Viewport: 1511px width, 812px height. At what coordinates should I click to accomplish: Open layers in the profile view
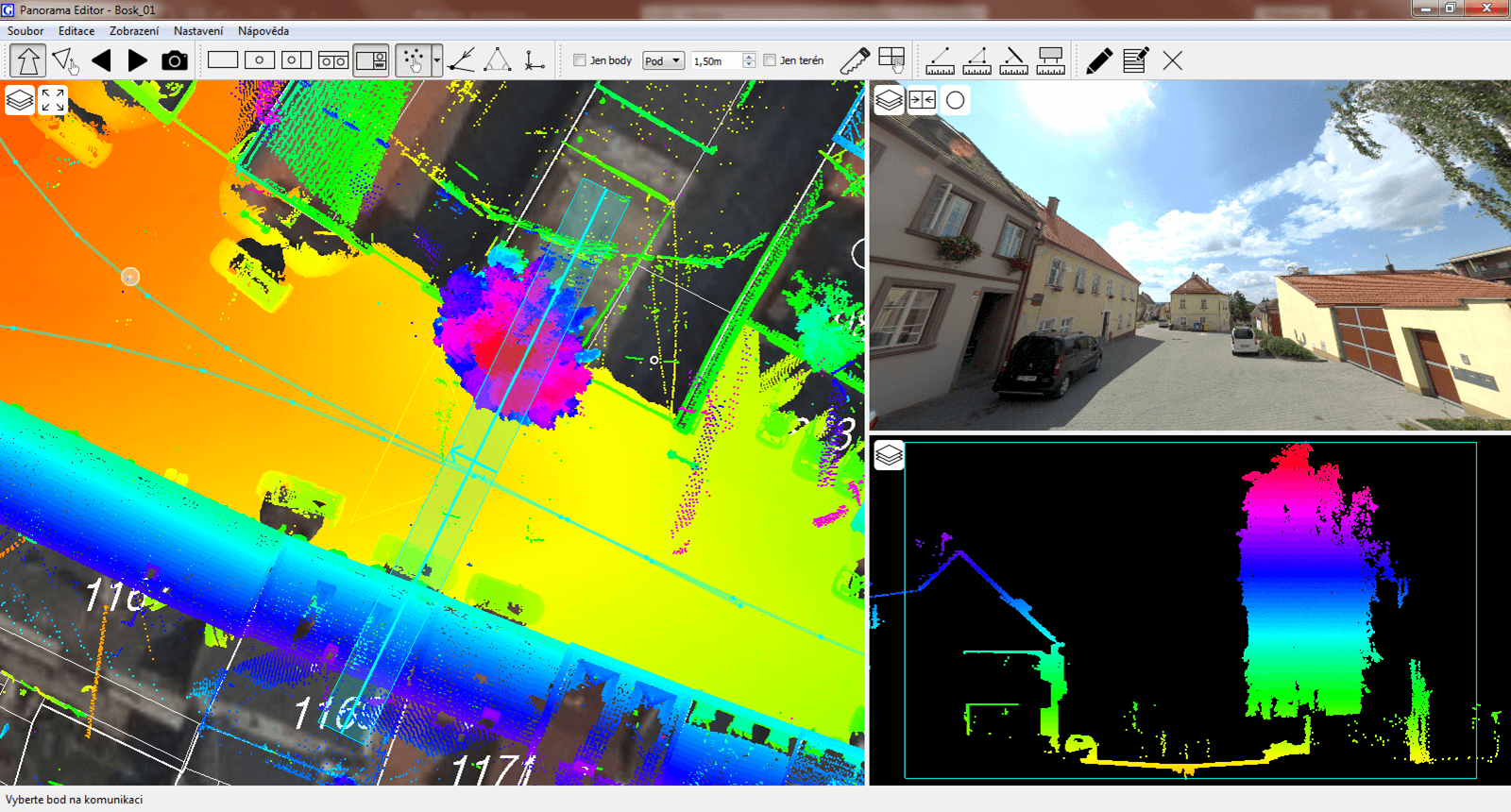(889, 455)
